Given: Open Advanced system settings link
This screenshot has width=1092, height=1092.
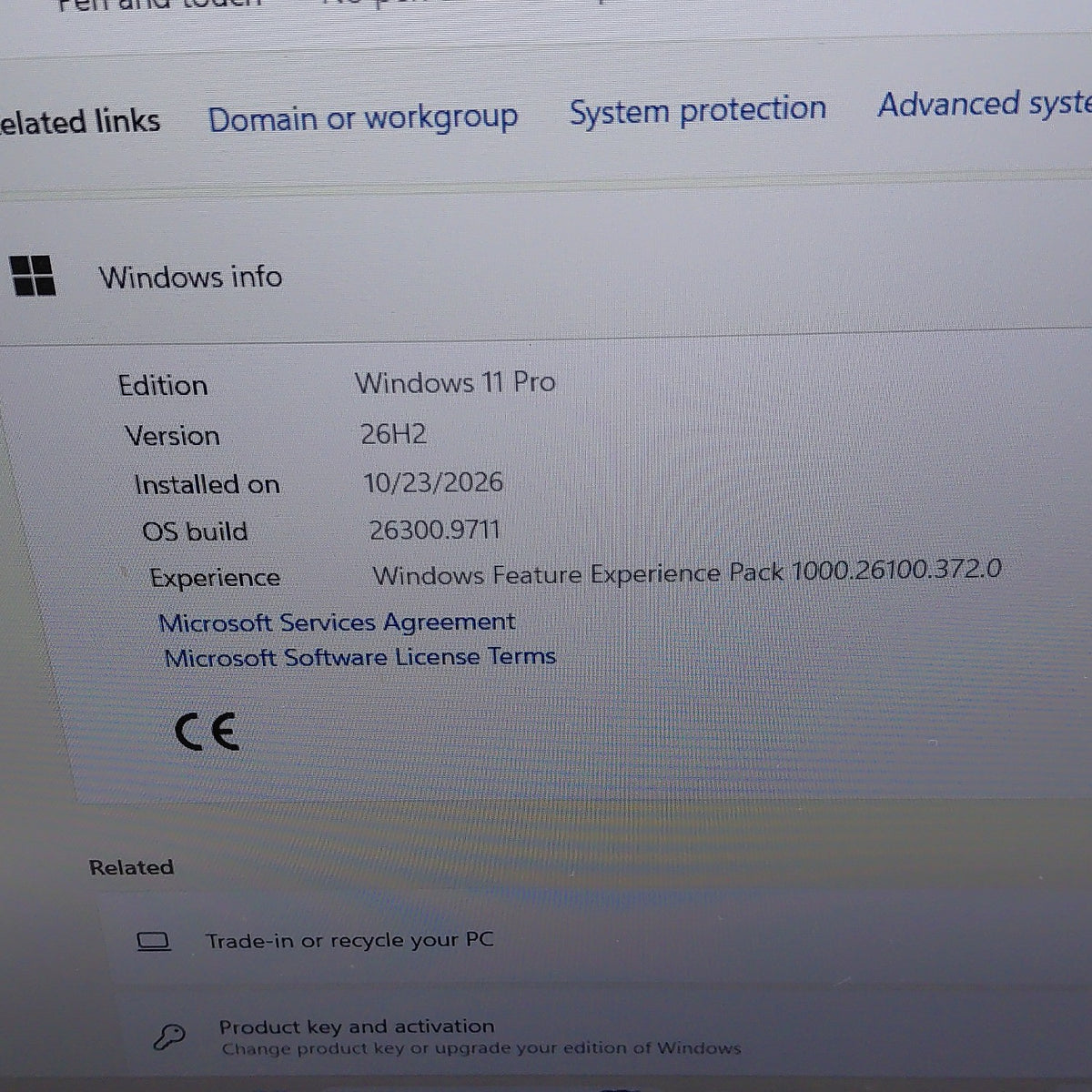Looking at the screenshot, I should click(x=985, y=105).
